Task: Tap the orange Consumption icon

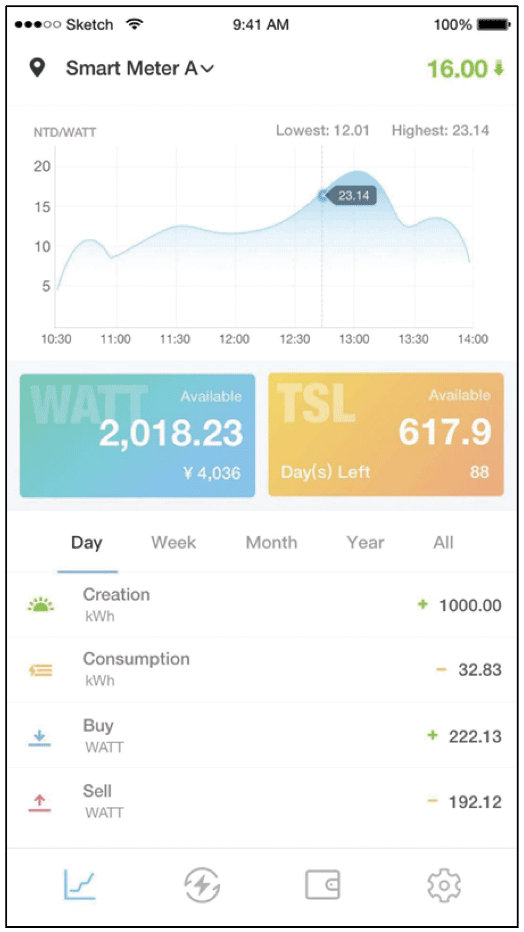Action: coord(40,670)
